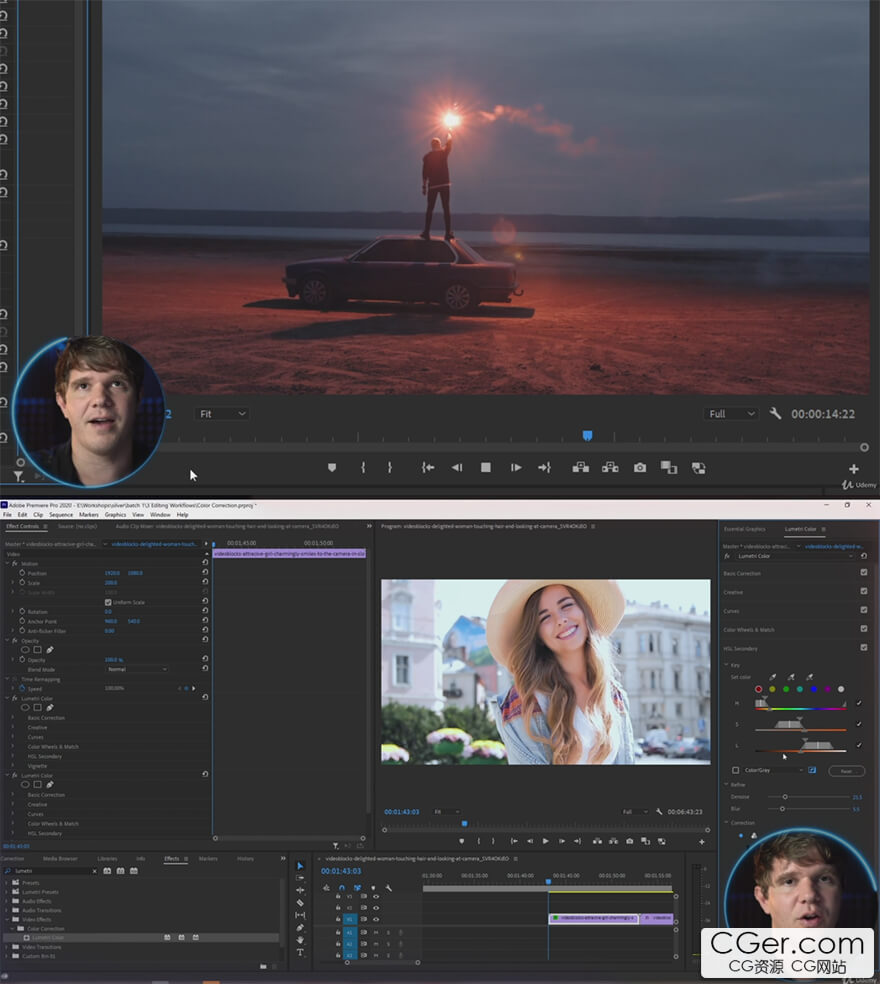Click the Export Frame camera in the enlarged upper monitor

(x=640, y=468)
